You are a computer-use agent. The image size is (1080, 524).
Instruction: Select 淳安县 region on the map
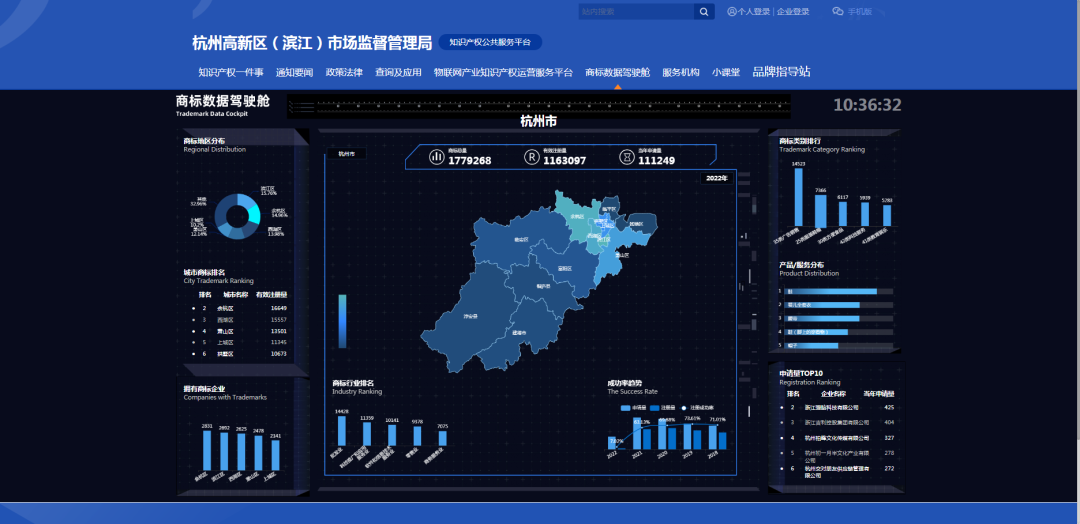(x=469, y=316)
